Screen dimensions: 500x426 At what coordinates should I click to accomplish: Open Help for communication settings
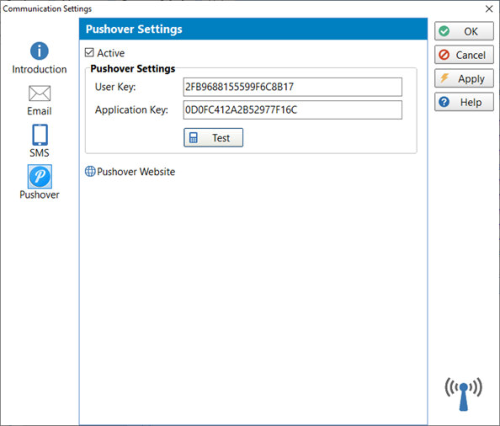(464, 102)
